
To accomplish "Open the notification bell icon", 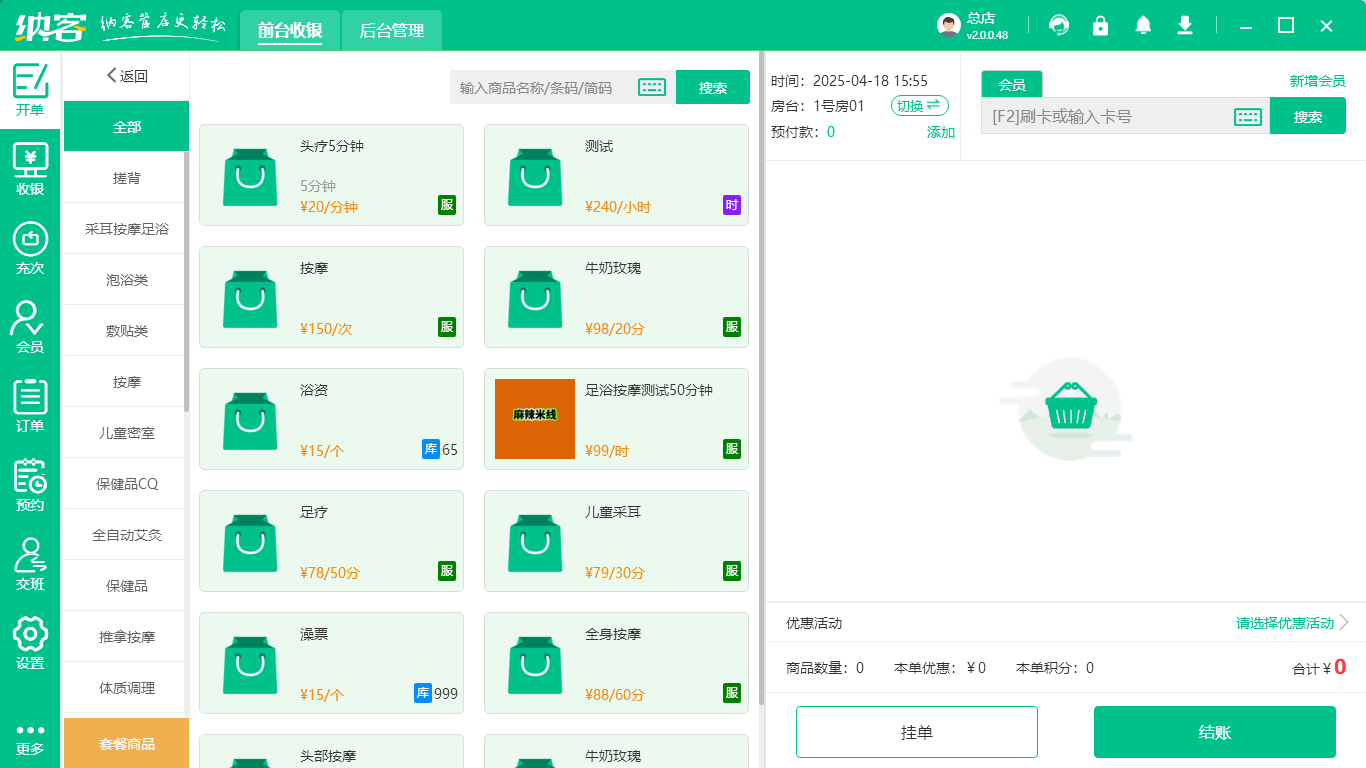I will 1143,25.
